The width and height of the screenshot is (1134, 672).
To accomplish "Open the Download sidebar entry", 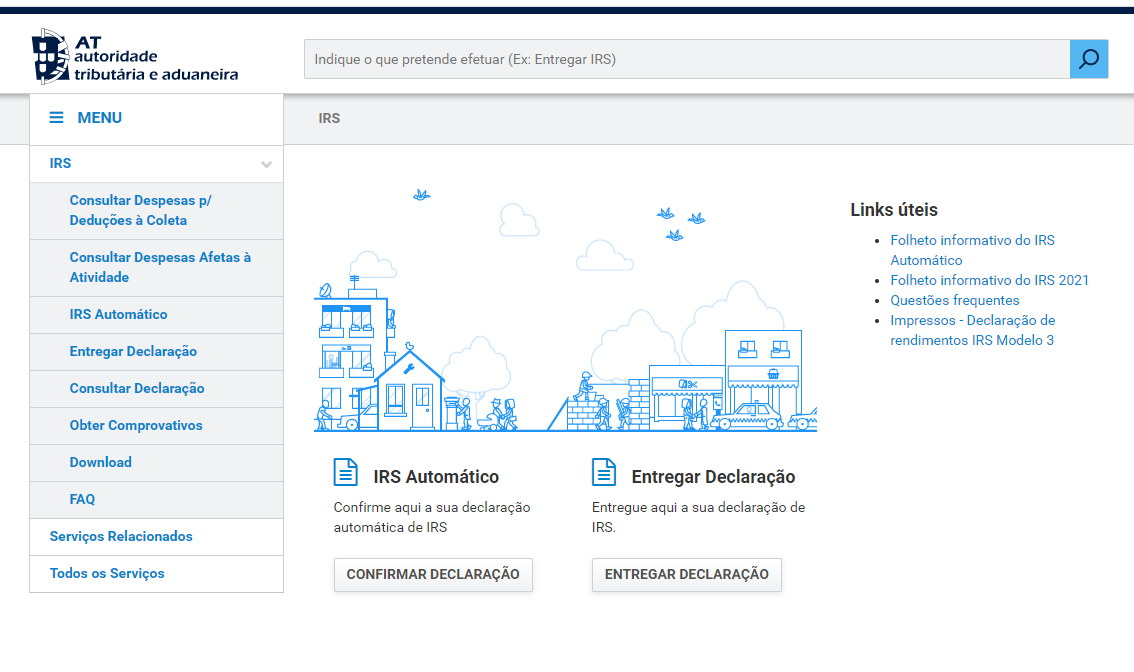I will click(x=100, y=462).
